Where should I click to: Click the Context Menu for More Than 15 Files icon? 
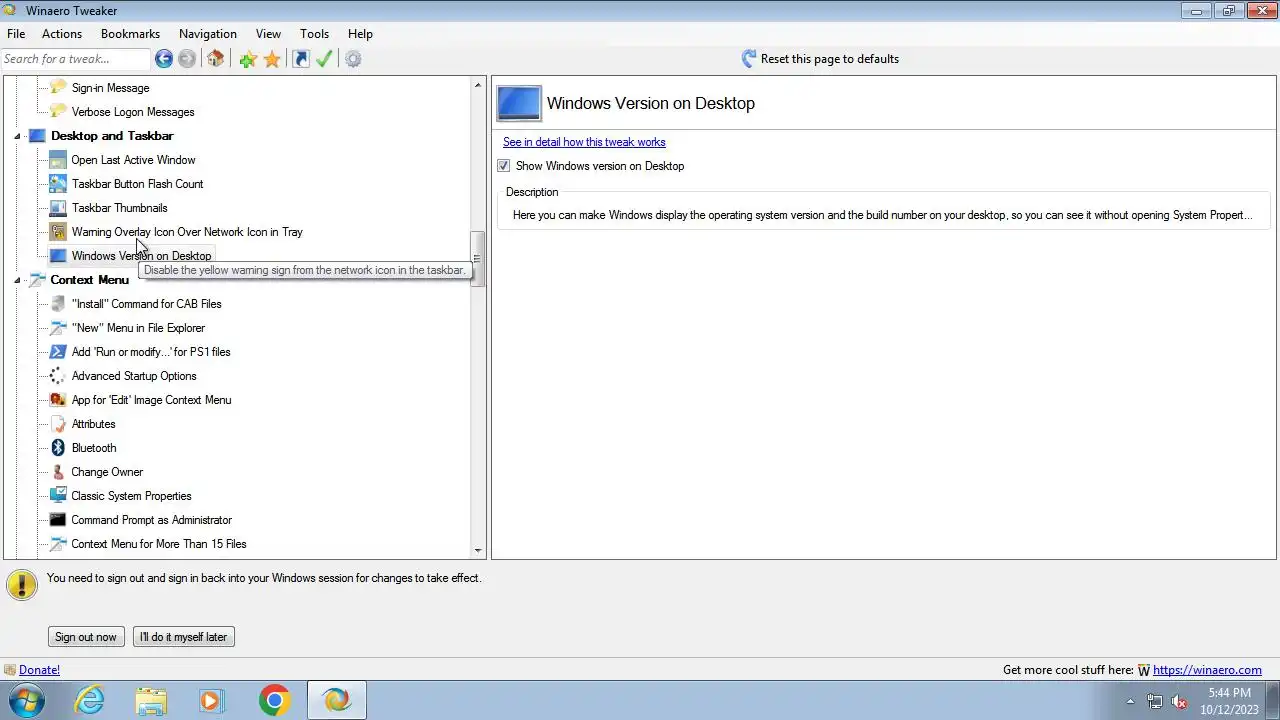(58, 544)
